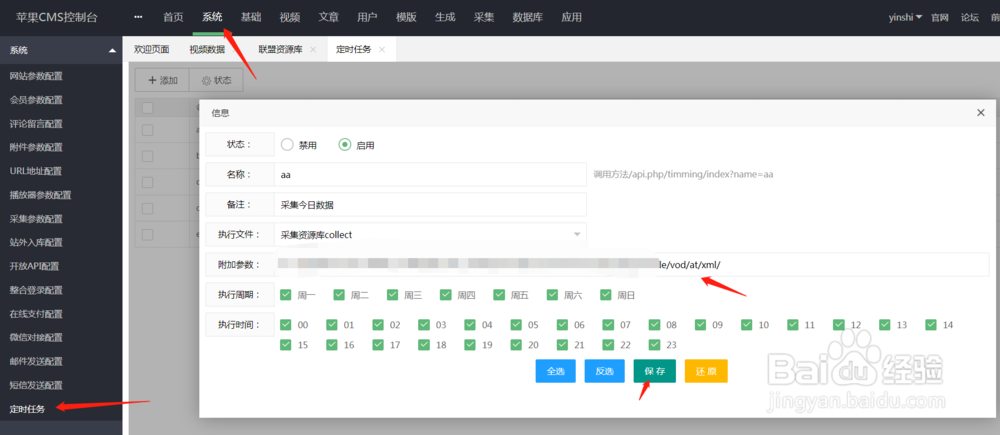Close the 联盟资源库 tab
The width and height of the screenshot is (1000, 435).
click(313, 49)
